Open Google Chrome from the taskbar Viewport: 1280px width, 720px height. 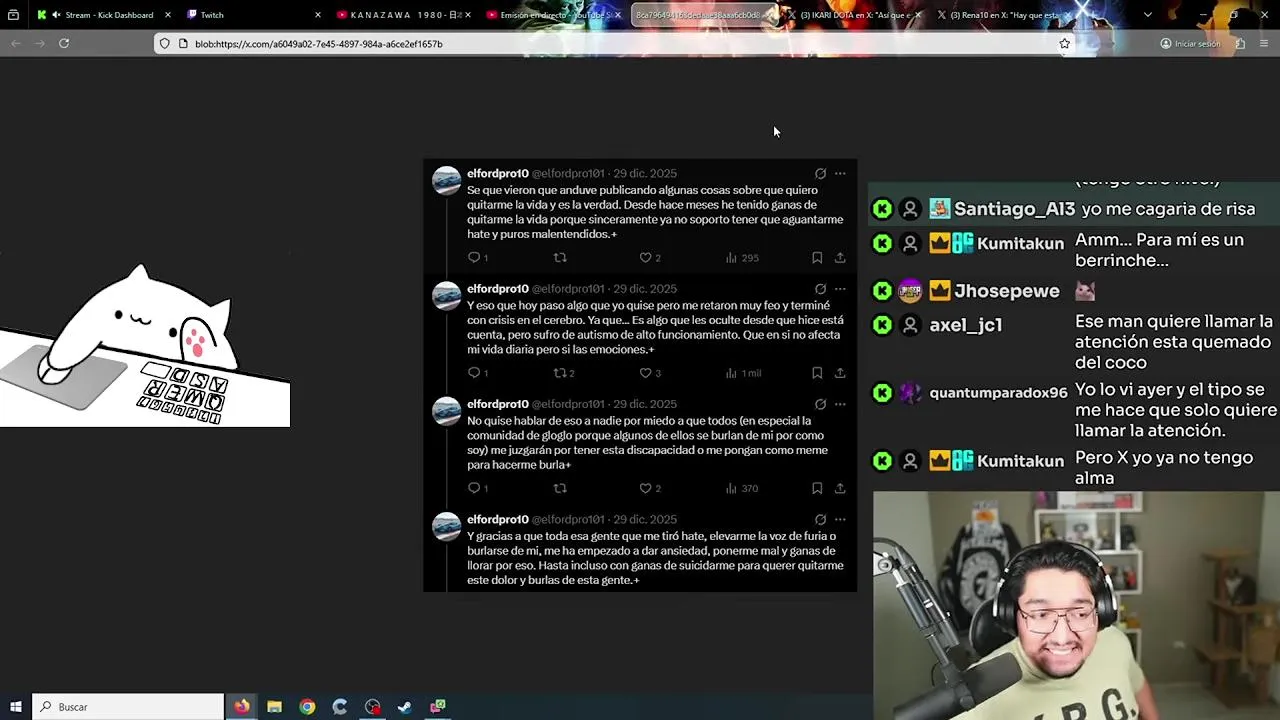[307, 707]
